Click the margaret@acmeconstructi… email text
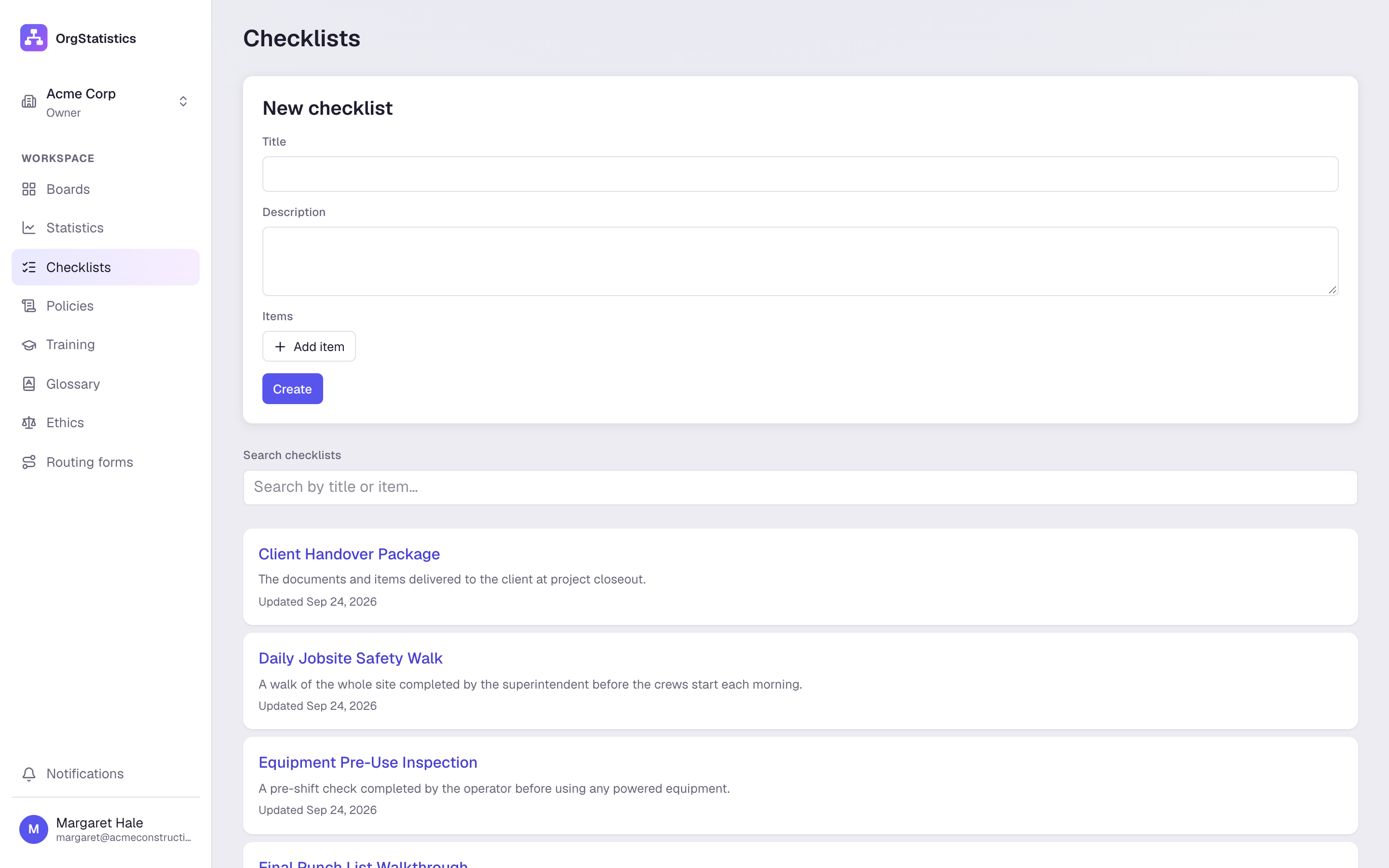This screenshot has width=1389, height=868. coord(124,838)
